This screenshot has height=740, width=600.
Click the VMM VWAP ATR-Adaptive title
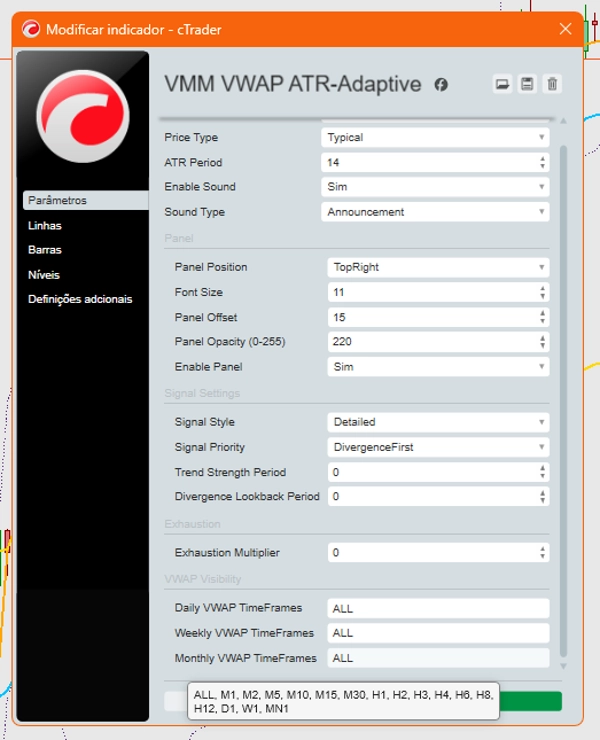click(293, 84)
